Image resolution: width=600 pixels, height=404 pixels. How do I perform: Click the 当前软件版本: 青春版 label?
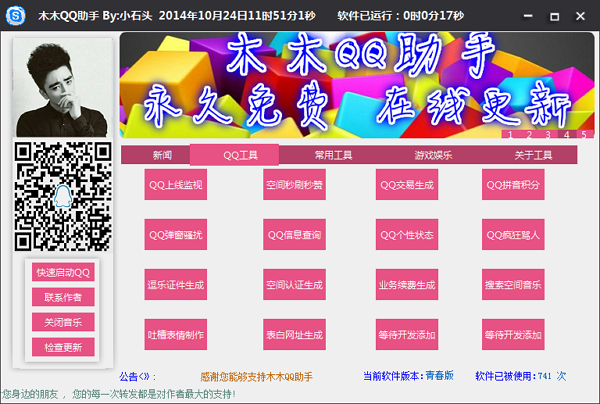coord(408,376)
